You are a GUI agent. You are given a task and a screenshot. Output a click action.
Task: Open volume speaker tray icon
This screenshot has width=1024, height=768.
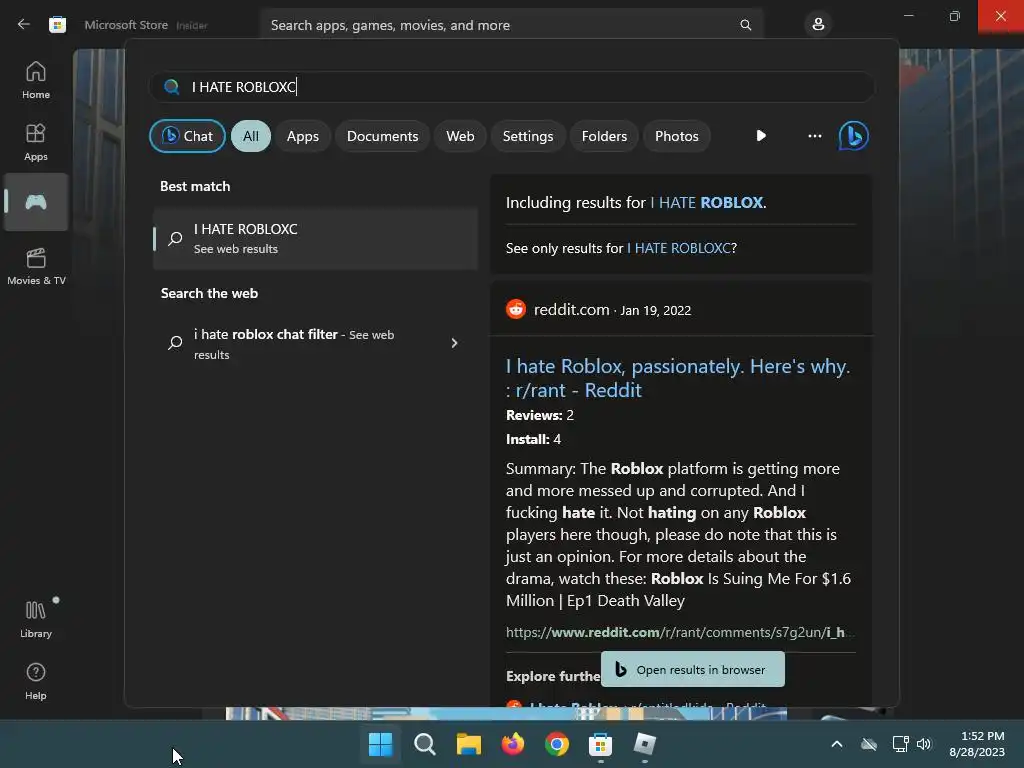923,744
